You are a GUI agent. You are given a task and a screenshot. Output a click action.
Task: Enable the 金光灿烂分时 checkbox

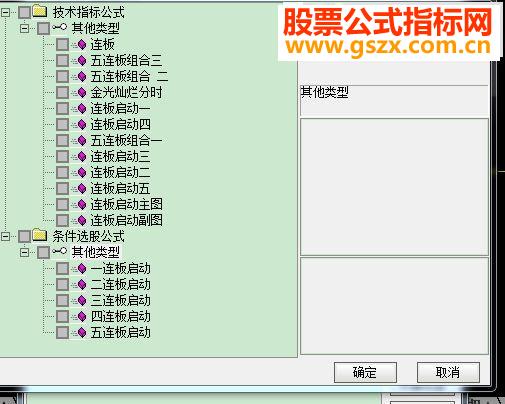(x=62, y=92)
